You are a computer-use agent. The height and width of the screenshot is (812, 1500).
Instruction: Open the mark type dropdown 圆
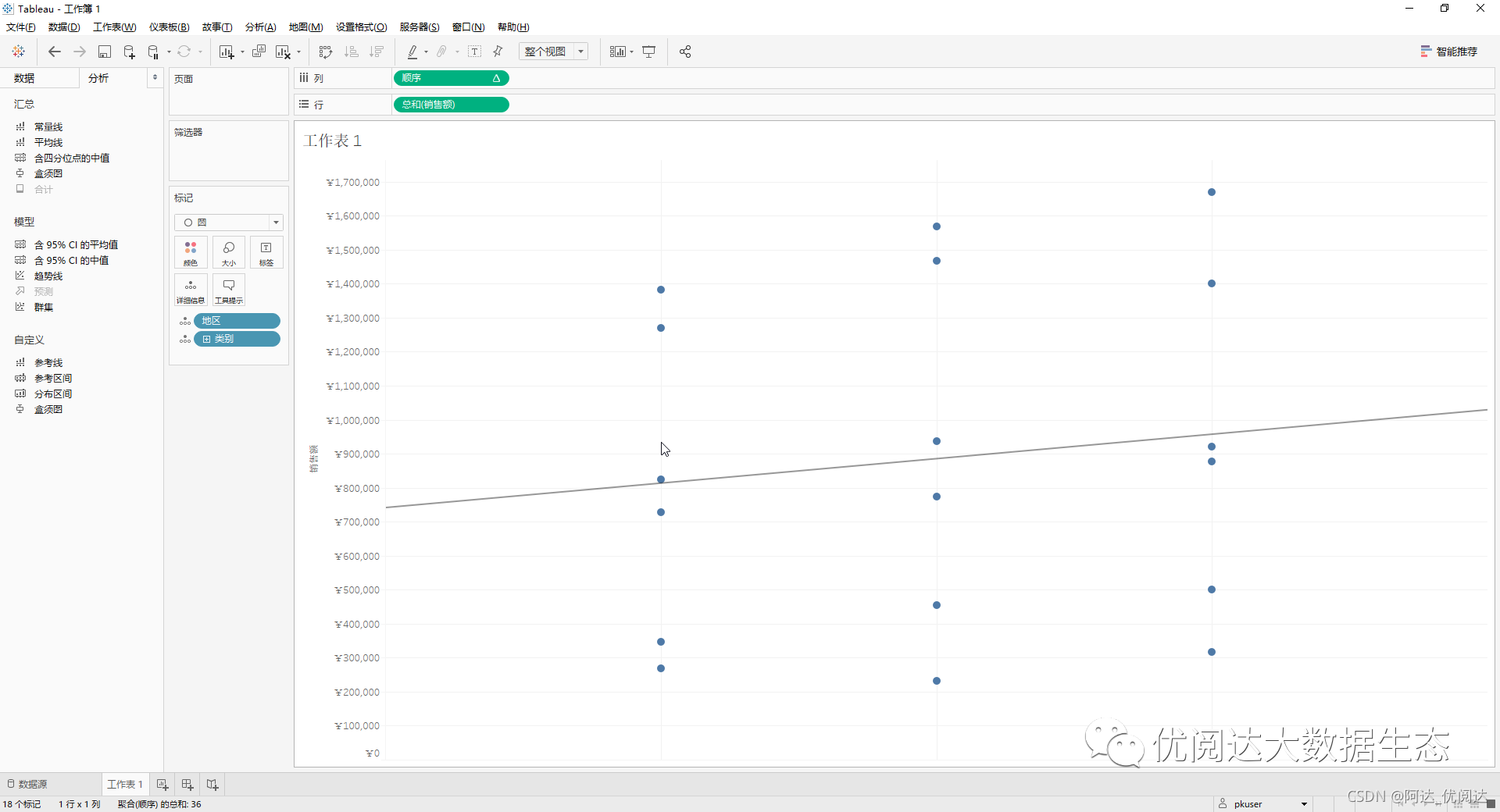[228, 223]
